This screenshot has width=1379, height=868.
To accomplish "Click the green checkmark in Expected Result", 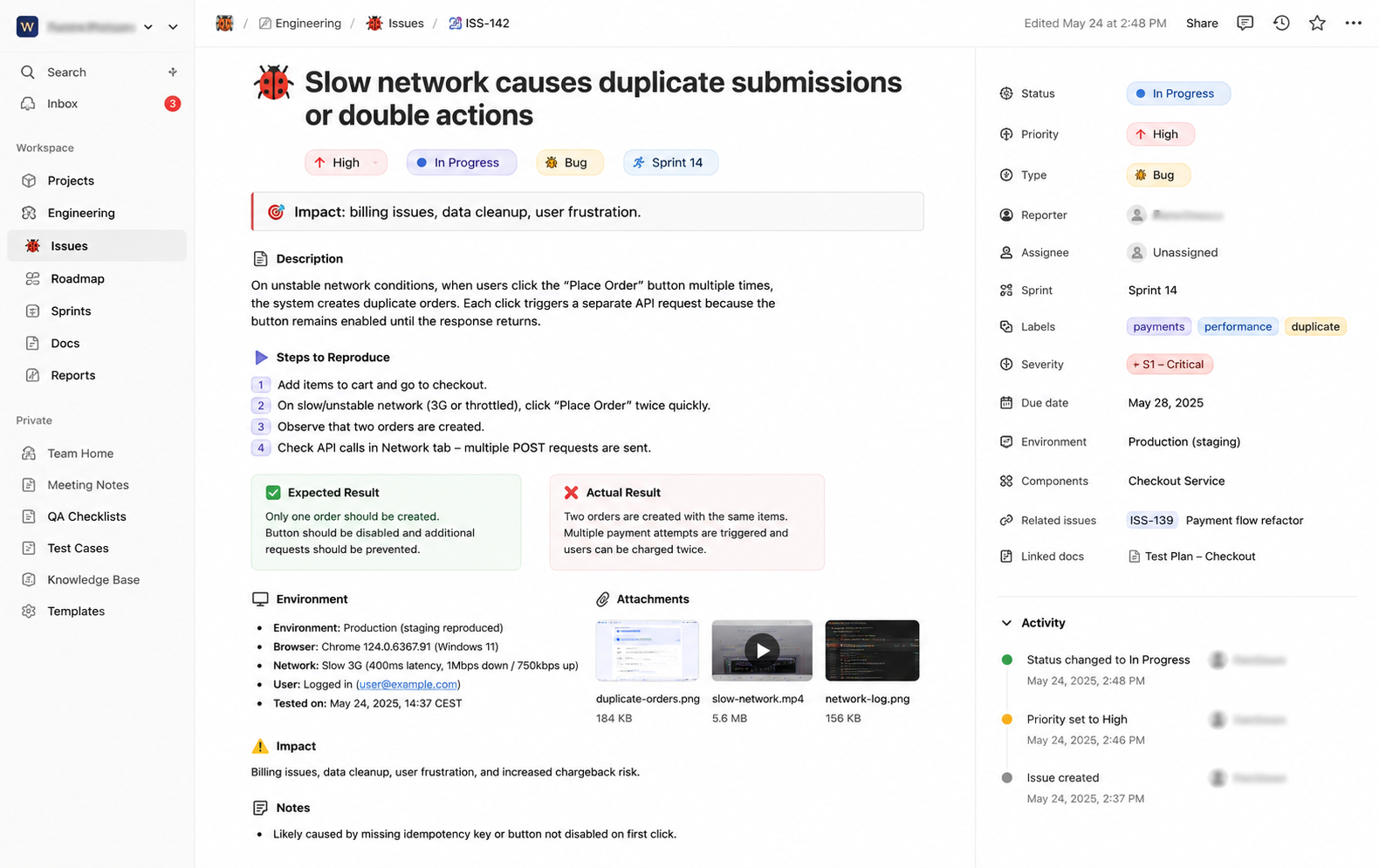I will (273, 493).
